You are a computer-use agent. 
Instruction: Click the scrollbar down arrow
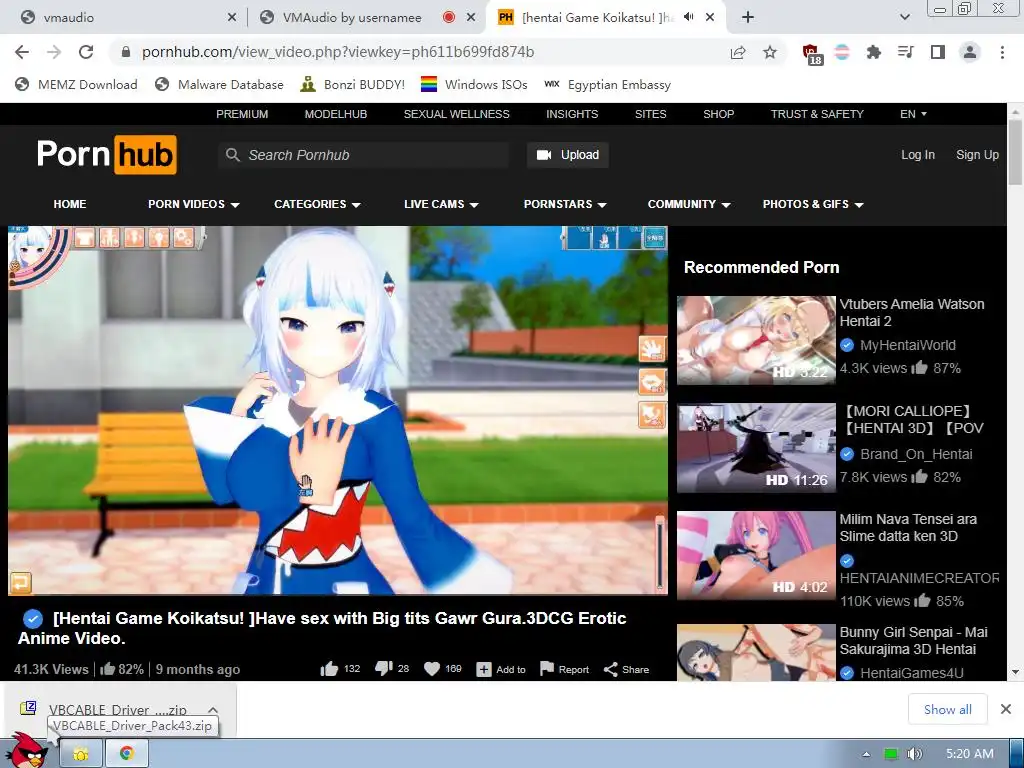coord(1015,672)
